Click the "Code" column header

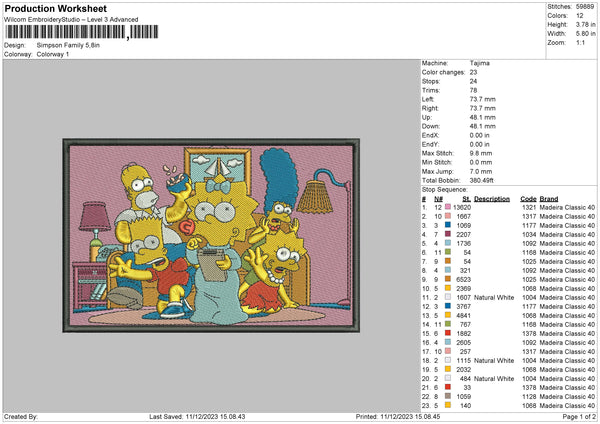(x=528, y=199)
